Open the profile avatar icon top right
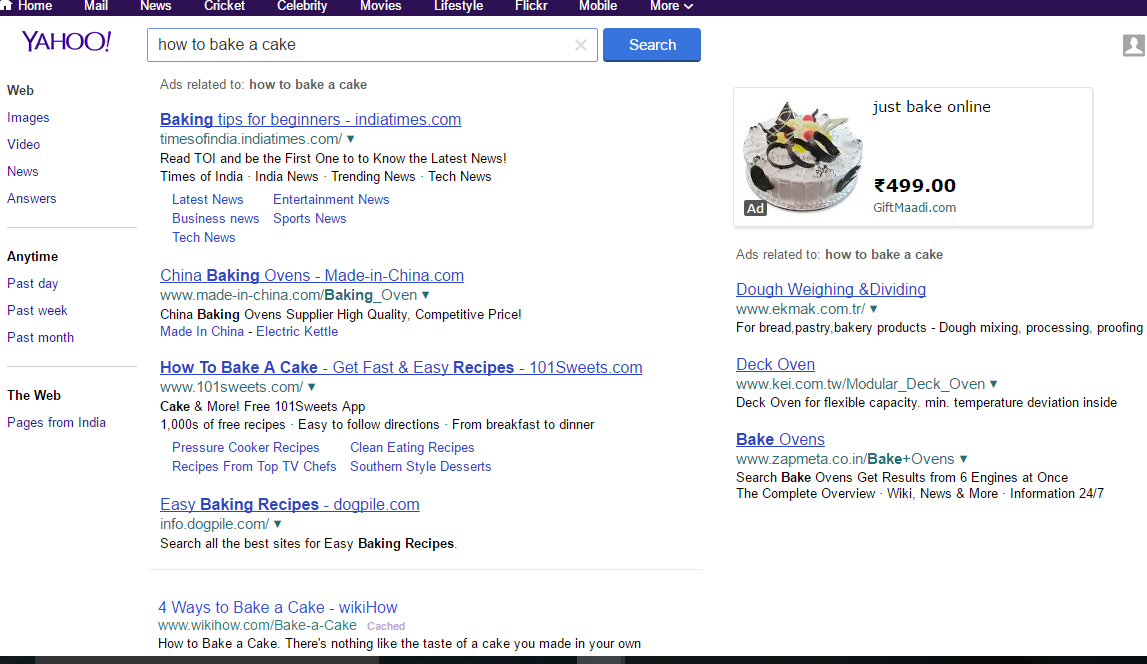The image size is (1147, 664). click(1133, 45)
